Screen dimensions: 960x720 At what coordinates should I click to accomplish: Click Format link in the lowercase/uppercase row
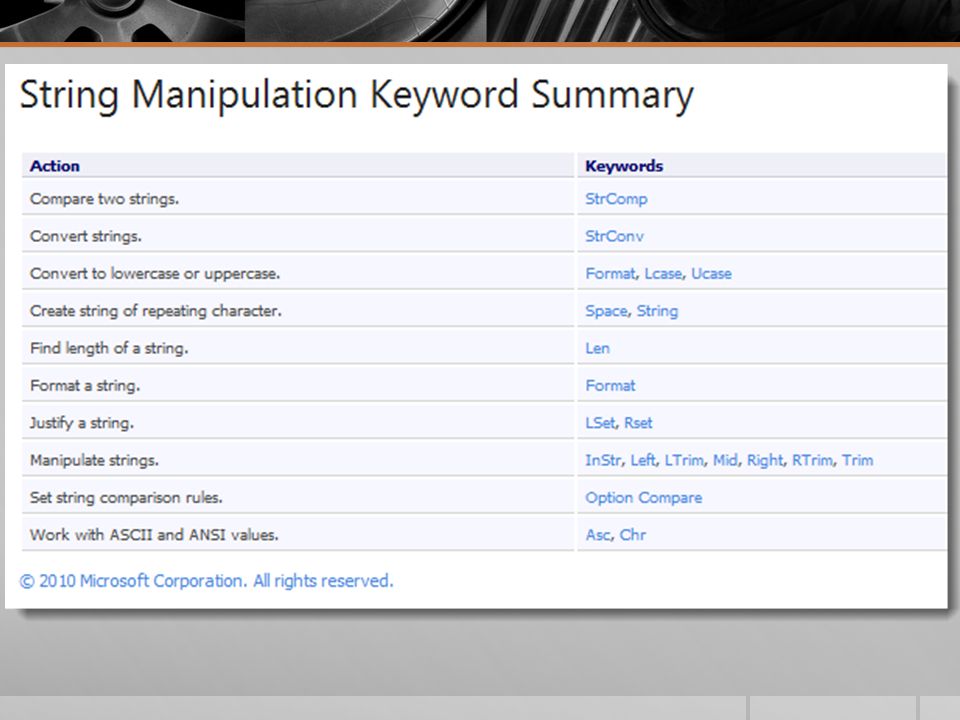pyautogui.click(x=610, y=274)
